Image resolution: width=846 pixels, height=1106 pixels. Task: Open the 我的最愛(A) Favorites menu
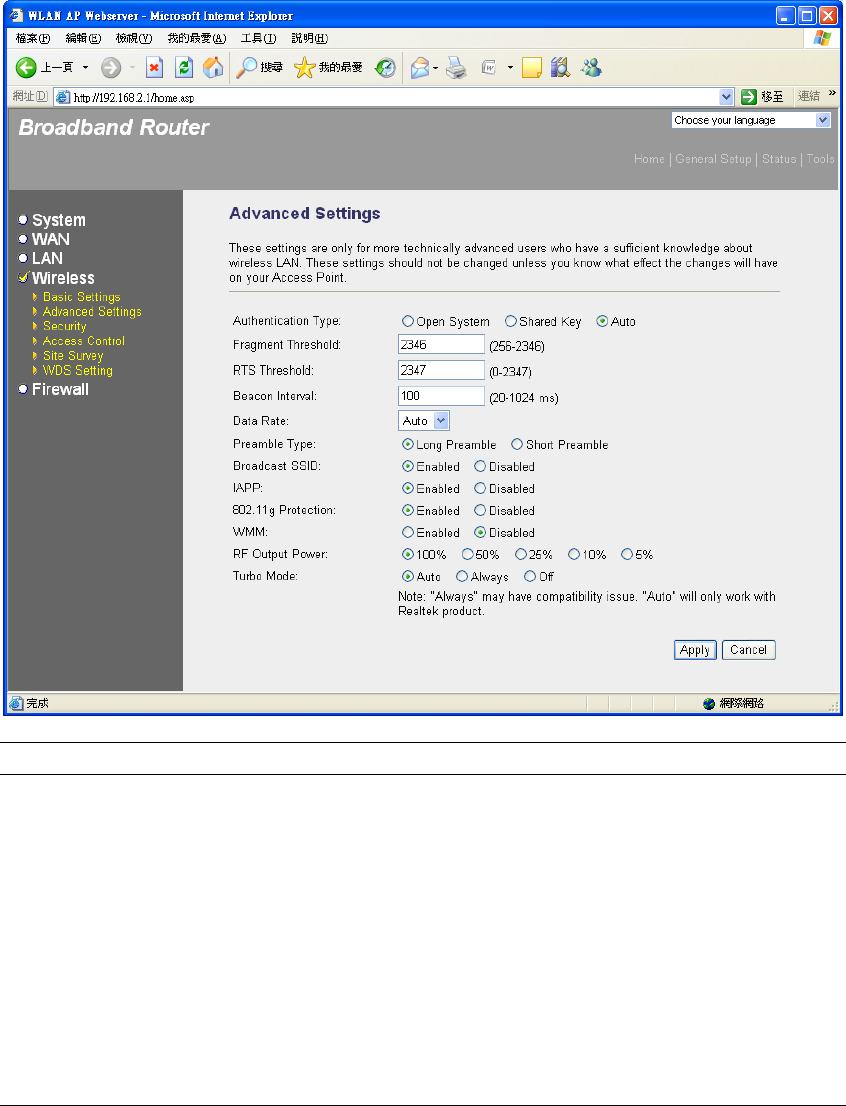click(x=197, y=39)
